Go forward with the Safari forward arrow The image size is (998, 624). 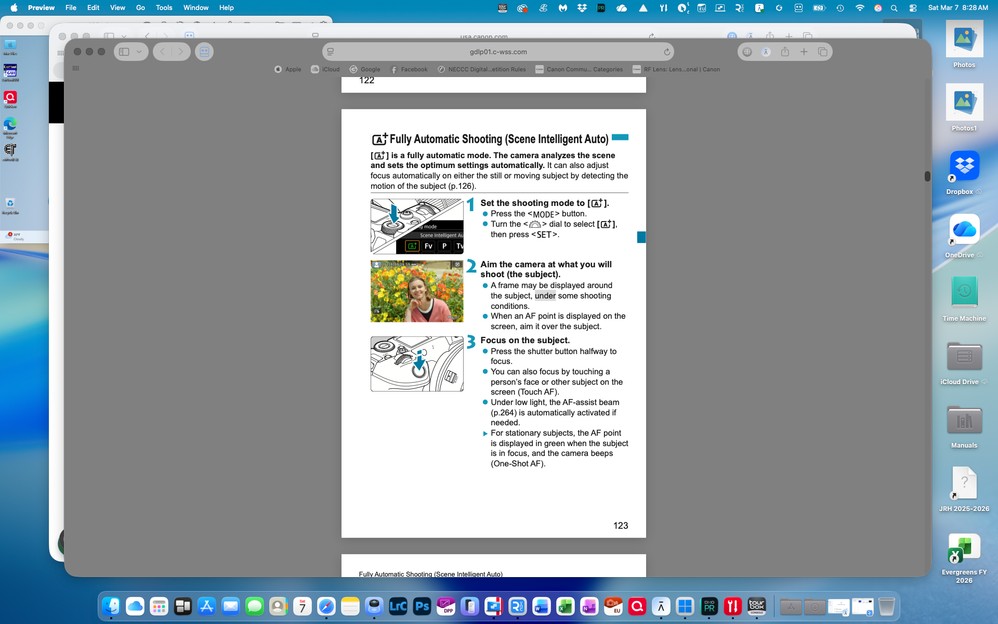click(181, 52)
